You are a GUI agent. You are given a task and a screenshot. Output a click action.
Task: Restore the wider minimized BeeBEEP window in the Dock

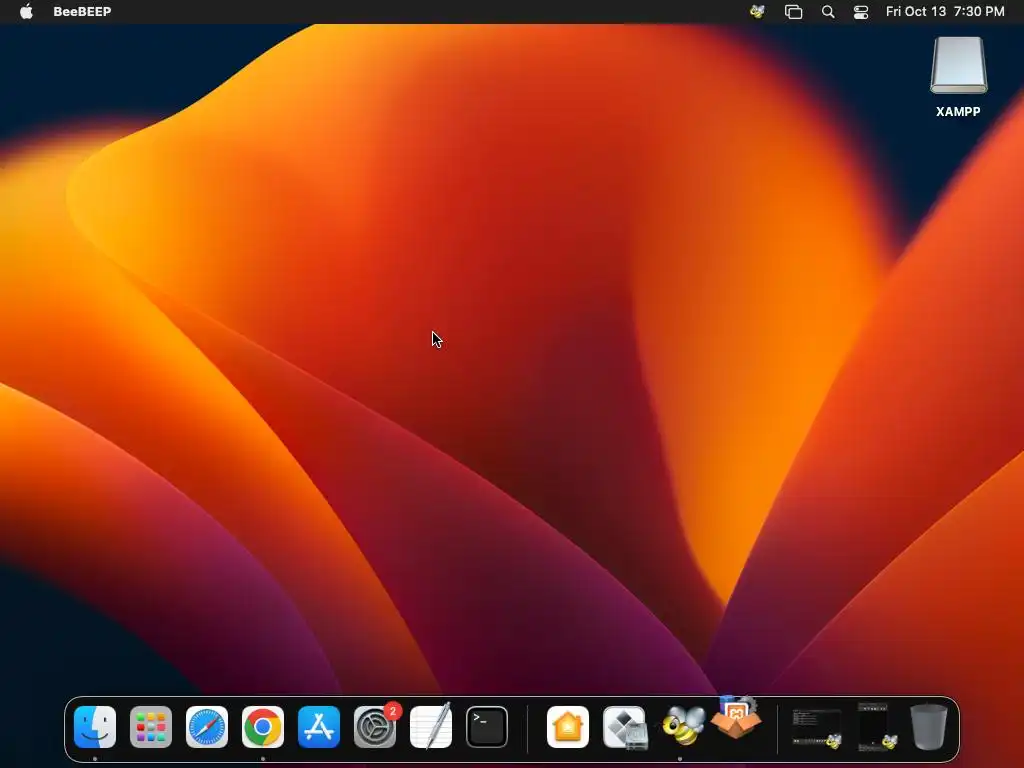(x=816, y=729)
